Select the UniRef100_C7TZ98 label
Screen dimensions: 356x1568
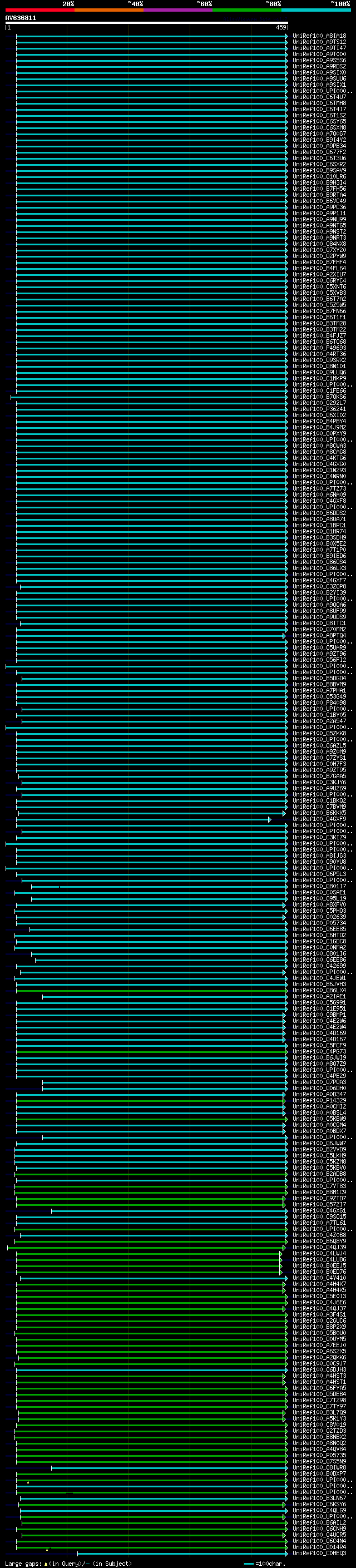(319, 1400)
